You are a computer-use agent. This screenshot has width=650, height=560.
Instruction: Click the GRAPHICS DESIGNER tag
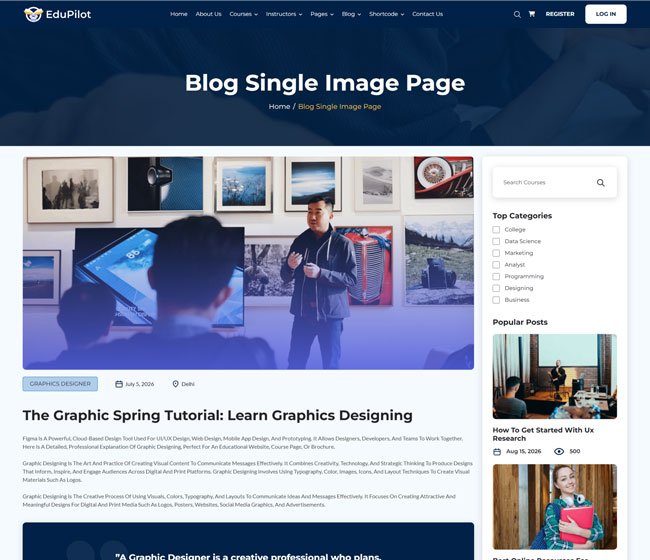60,384
